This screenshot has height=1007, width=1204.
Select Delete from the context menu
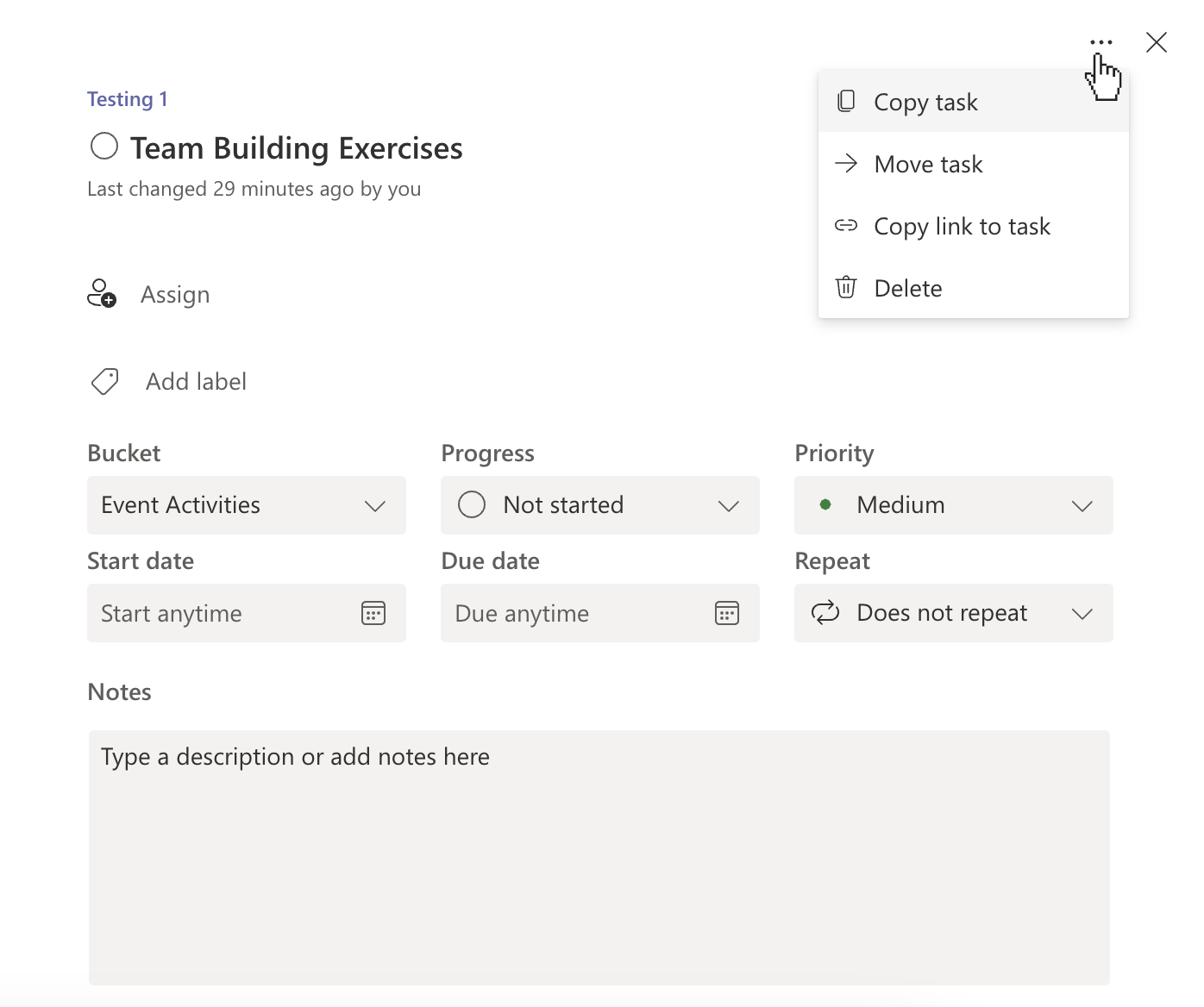point(908,287)
